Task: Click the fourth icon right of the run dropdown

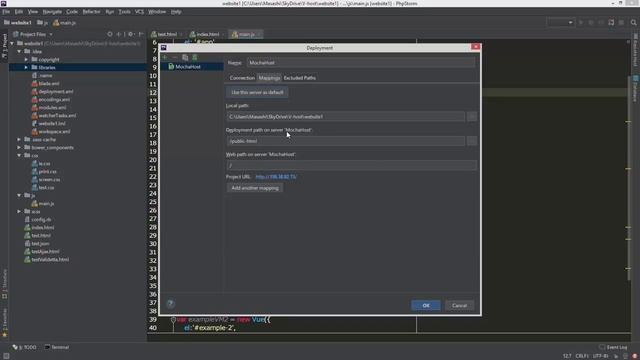Action: click(x=611, y=22)
